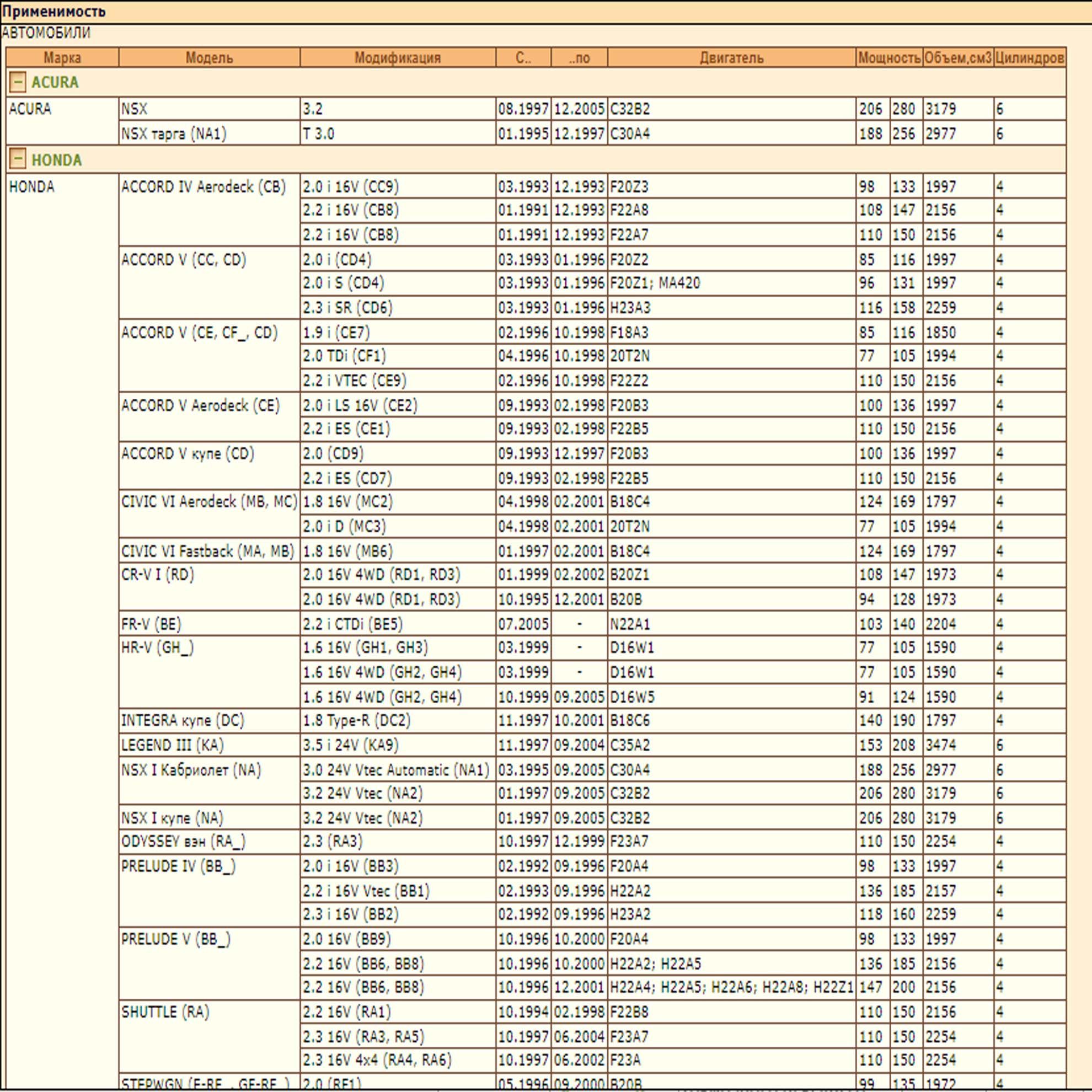This screenshot has height=1092, width=1092.
Task: Select 'LEGEND III (KA)' model cell
Action: click(209, 745)
